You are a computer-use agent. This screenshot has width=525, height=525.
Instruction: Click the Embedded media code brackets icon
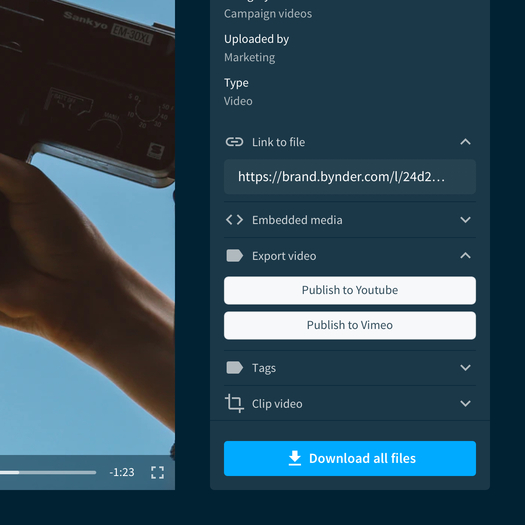tap(234, 220)
